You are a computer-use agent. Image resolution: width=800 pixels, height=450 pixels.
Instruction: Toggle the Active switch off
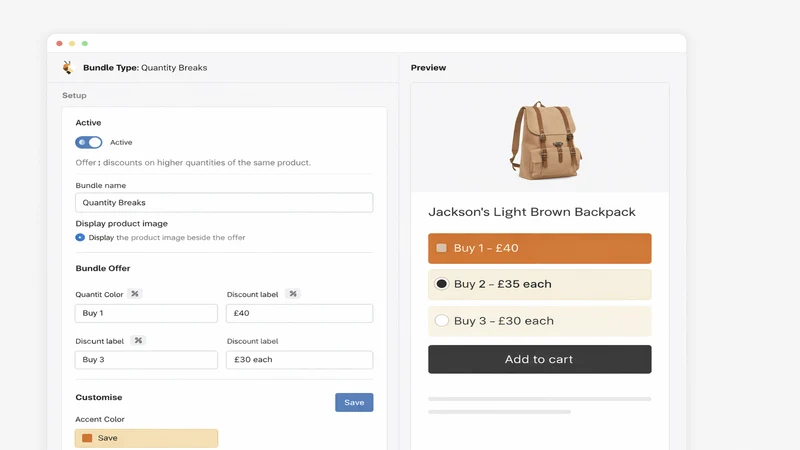coord(89,142)
